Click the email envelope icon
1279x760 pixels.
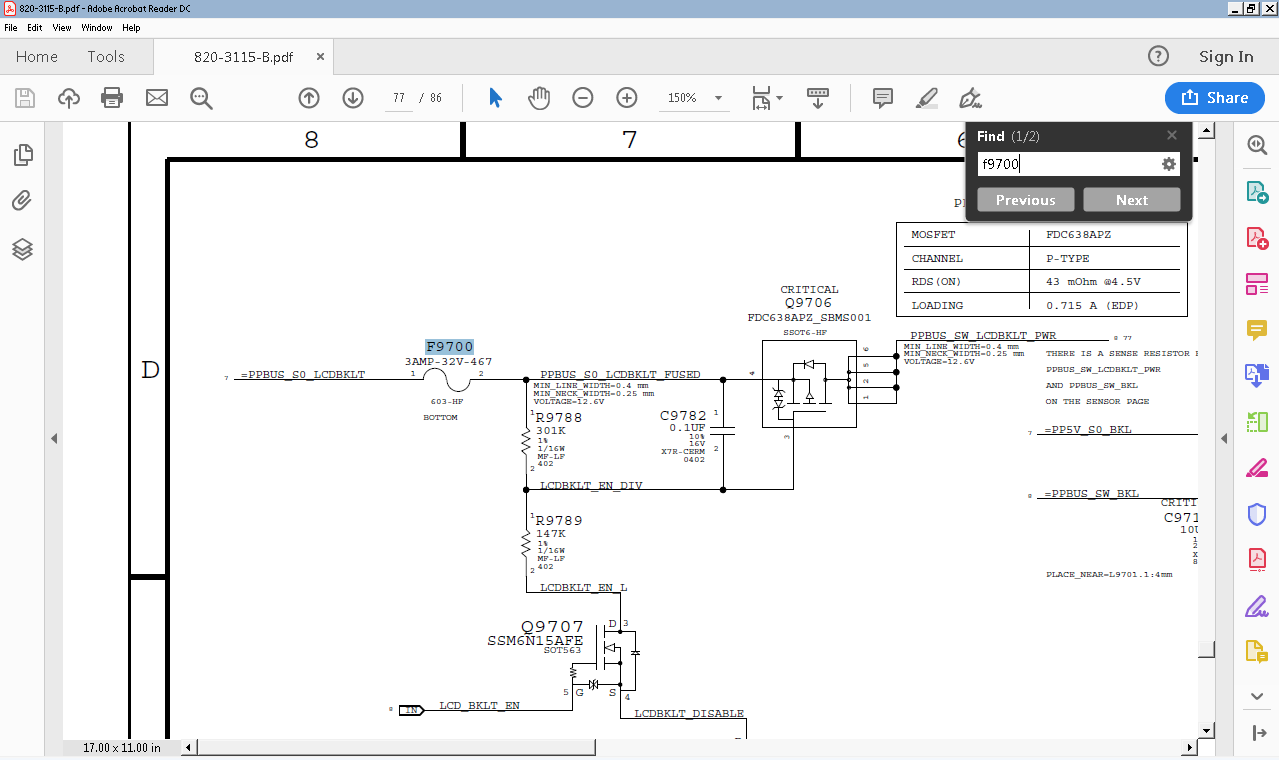[157, 97]
